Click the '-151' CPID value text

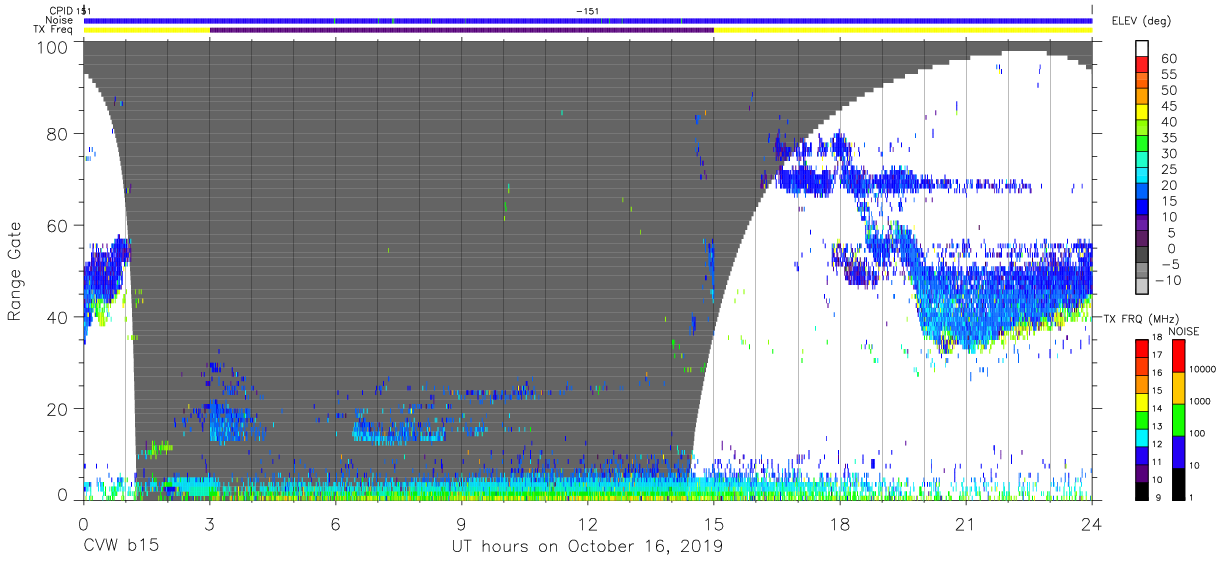tap(588, 10)
